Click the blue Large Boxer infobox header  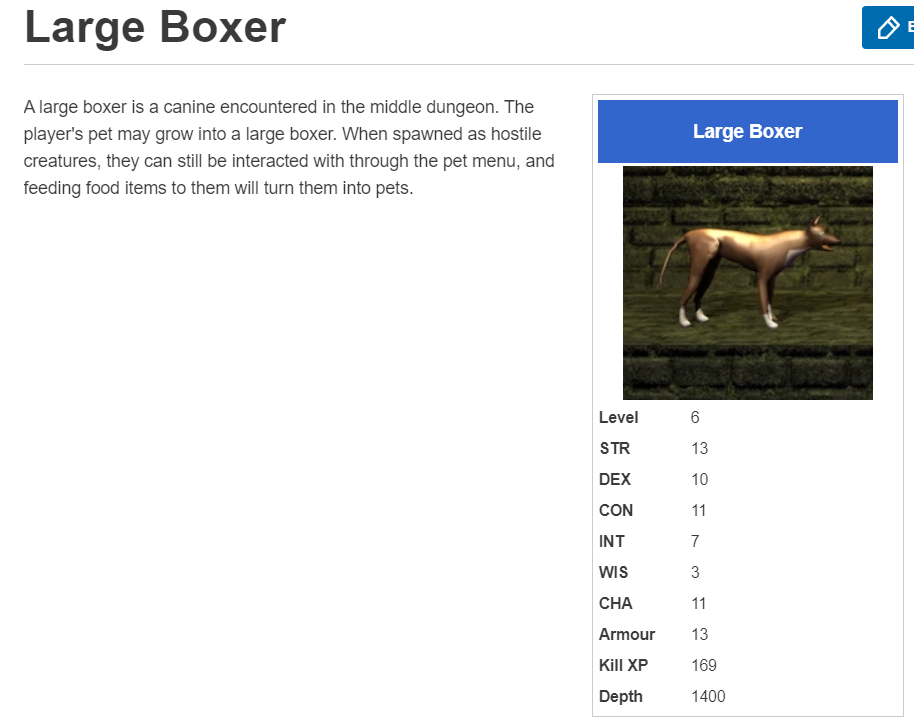click(x=747, y=131)
